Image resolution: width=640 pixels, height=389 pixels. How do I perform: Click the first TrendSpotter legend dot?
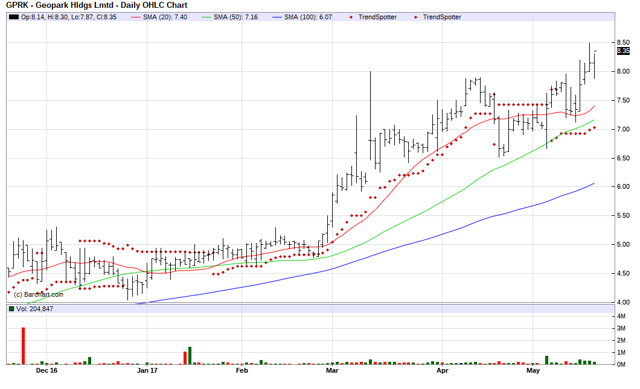[351, 17]
